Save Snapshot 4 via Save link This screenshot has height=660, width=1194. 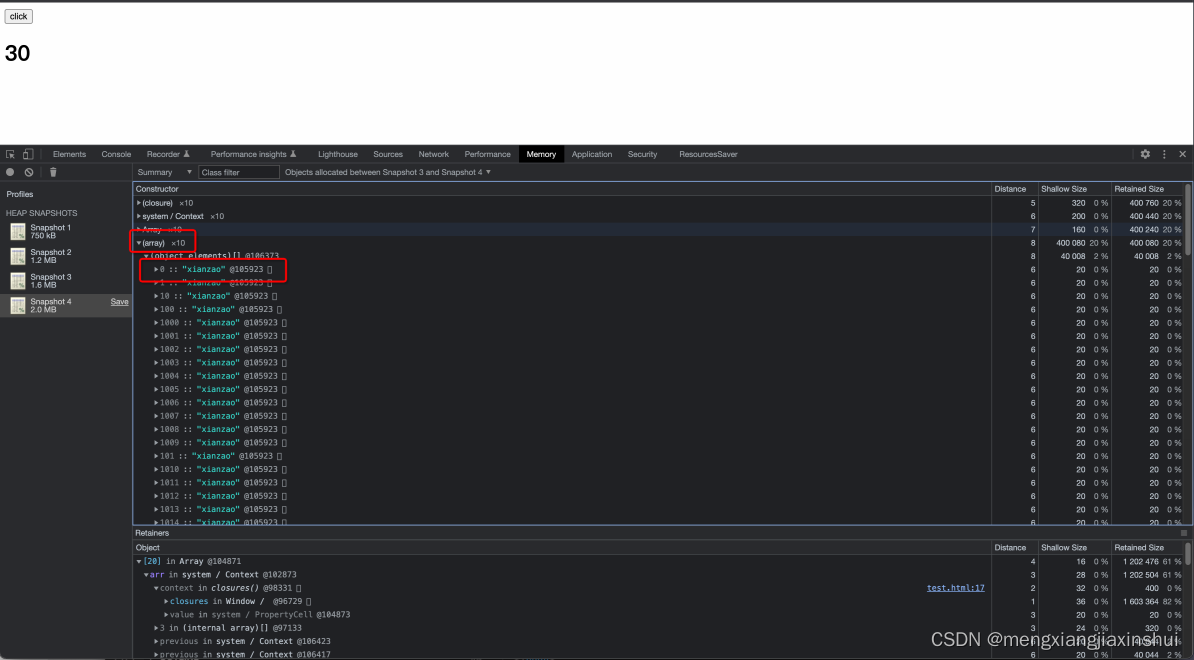[x=120, y=301]
